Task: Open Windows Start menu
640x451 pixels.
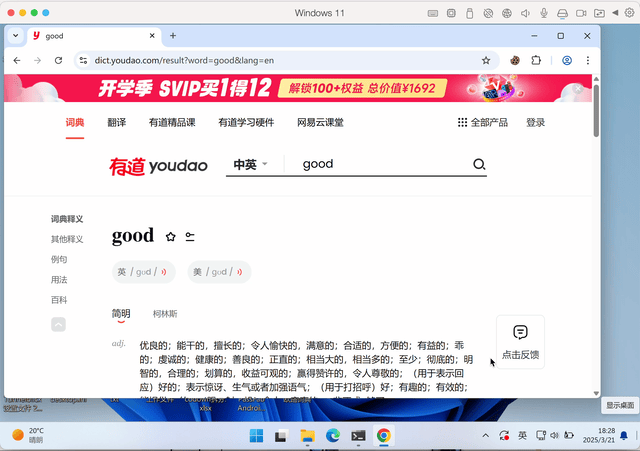Action: [x=256, y=435]
